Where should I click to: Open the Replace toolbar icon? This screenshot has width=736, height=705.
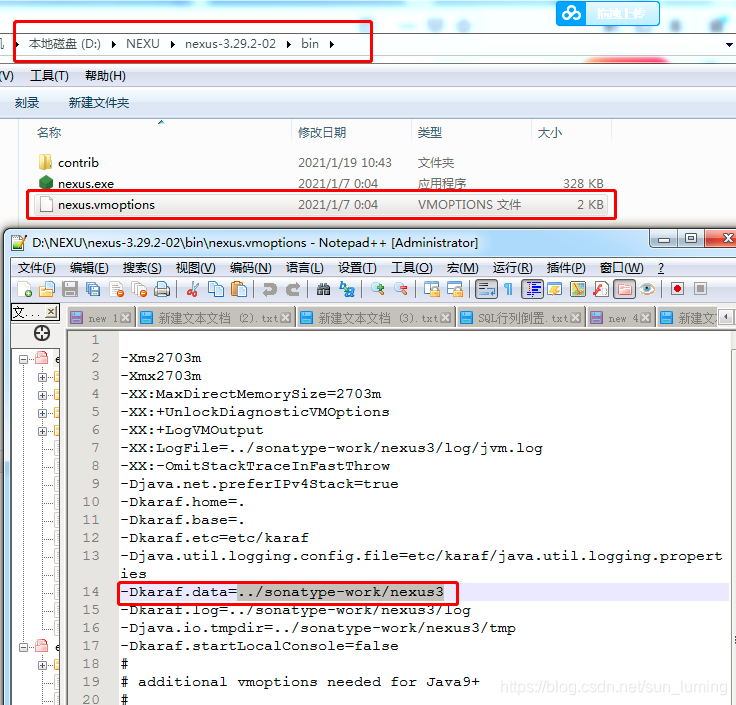[x=346, y=289]
